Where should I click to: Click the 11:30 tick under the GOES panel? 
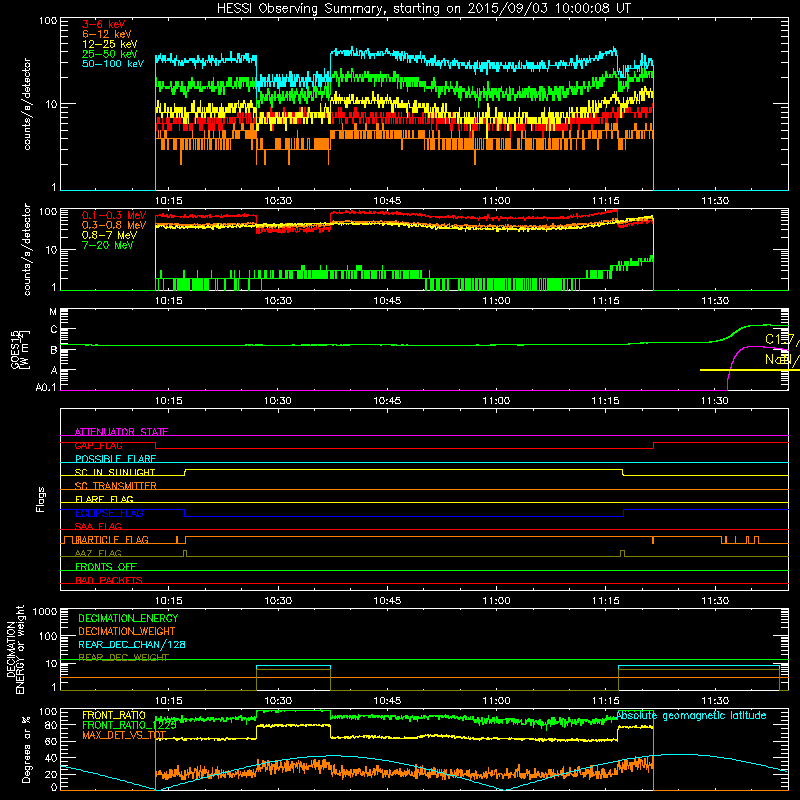[714, 401]
